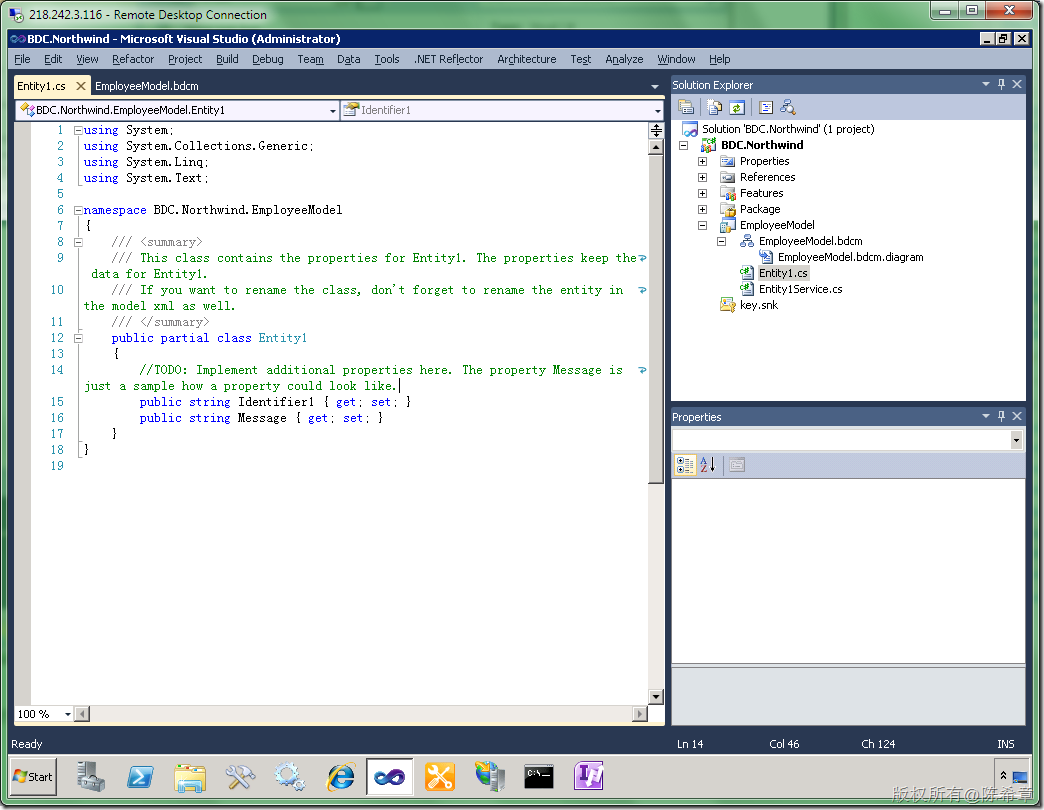Image resolution: width=1044 pixels, height=810 pixels.
Task: Open the Refactor menu
Action: [132, 59]
